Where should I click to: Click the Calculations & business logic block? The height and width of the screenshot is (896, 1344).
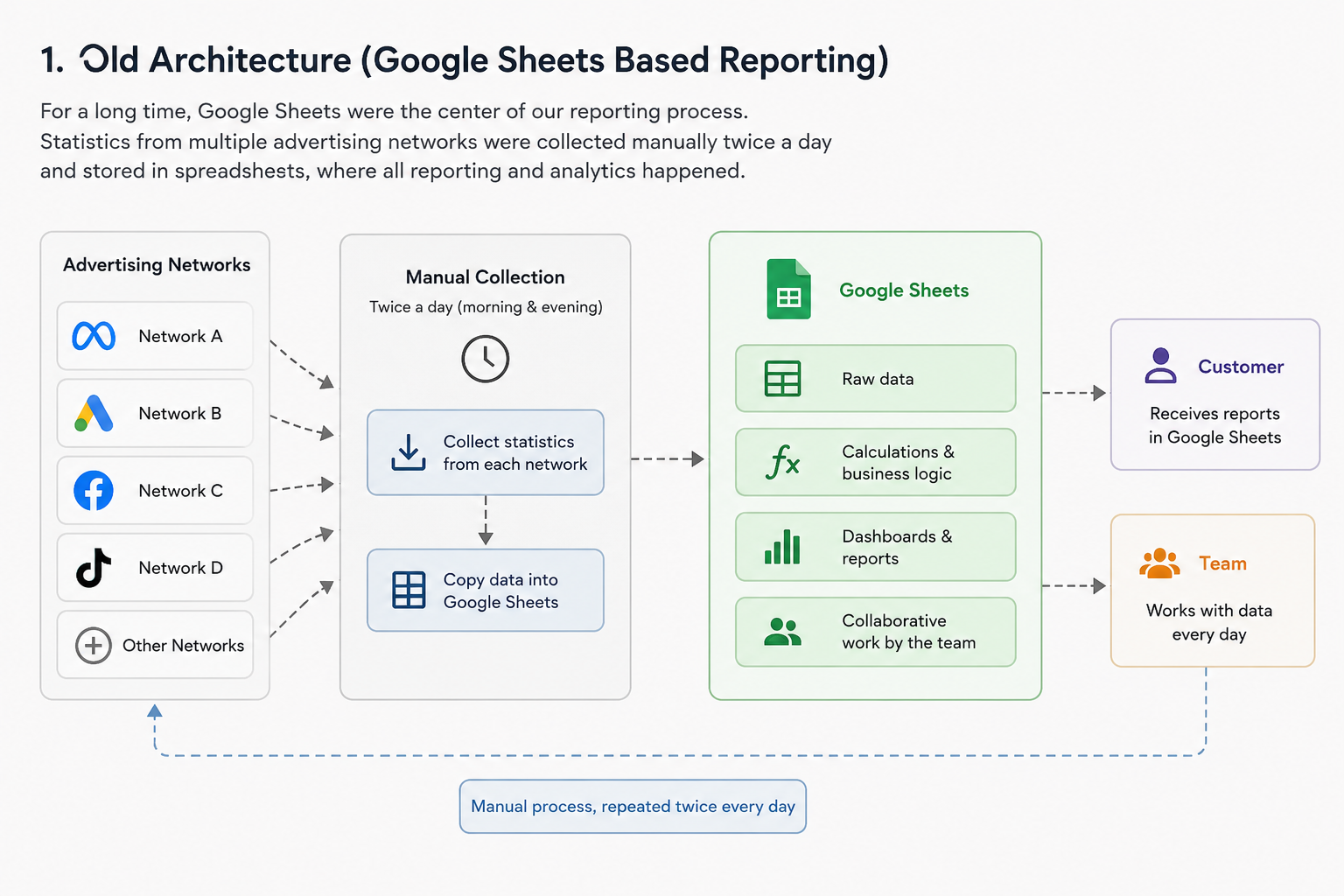tap(876, 462)
